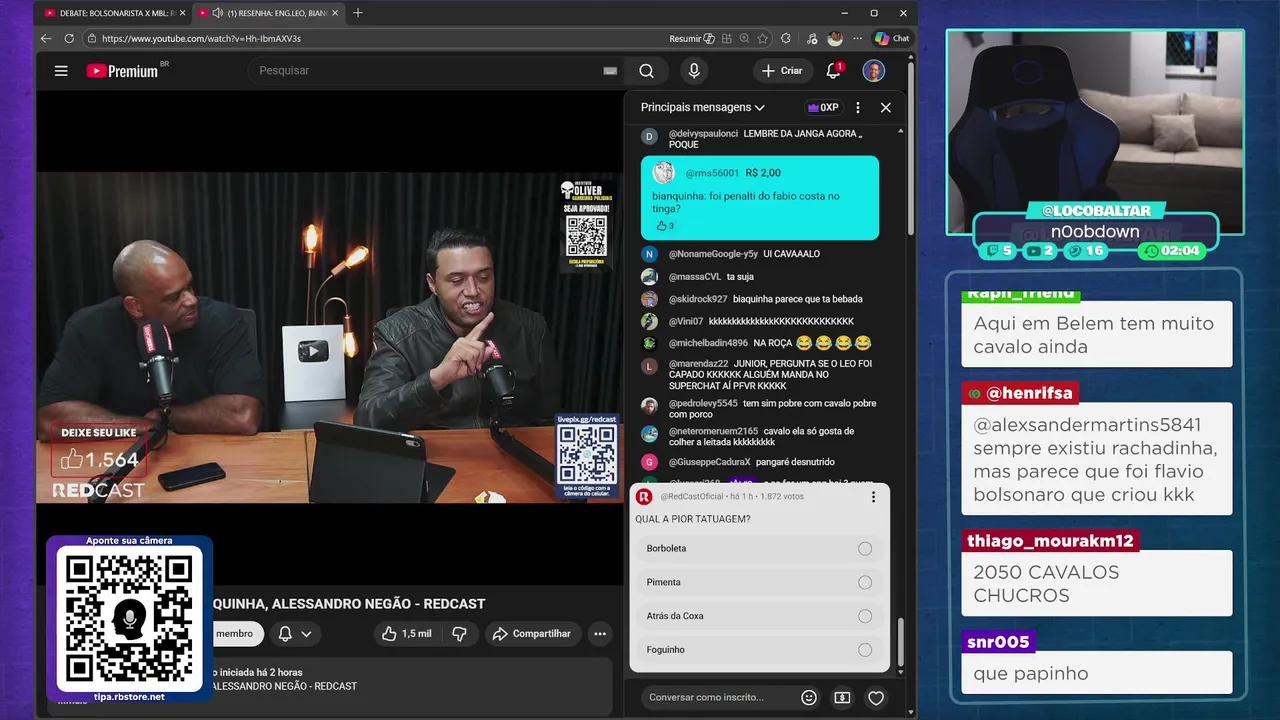Open browser settings and more menu
Image resolution: width=1280 pixels, height=720 pixels.
pos(857,38)
